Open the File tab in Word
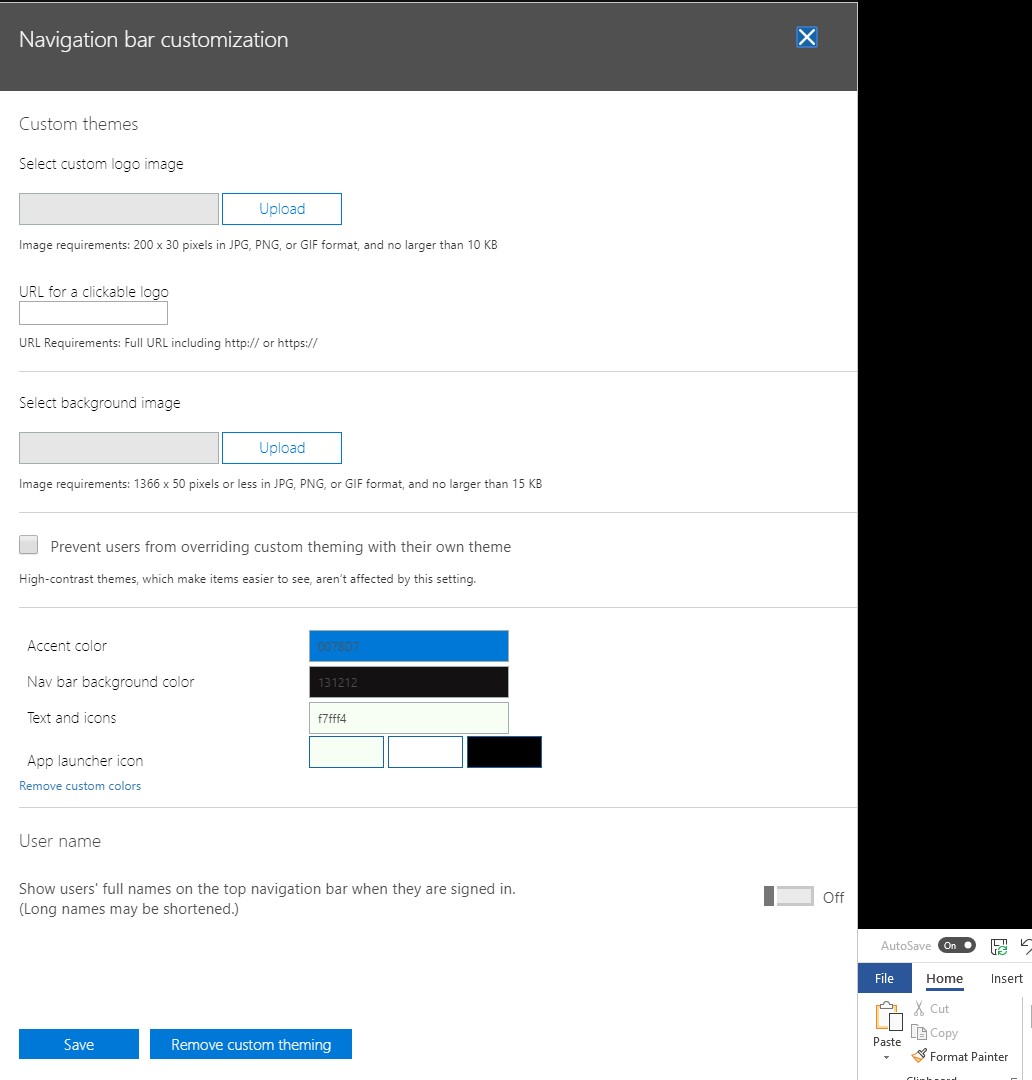The height and width of the screenshot is (1080, 1032). point(884,978)
